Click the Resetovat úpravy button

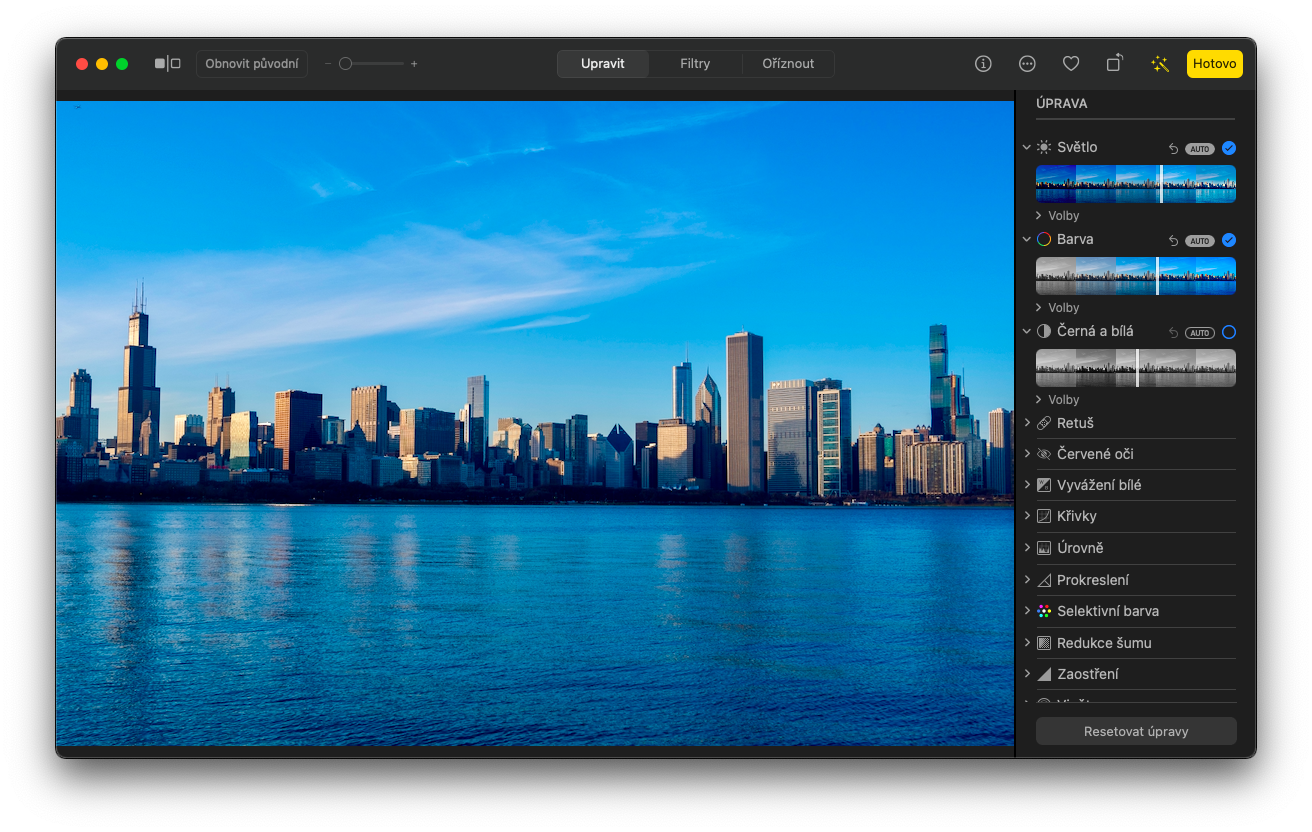[1136, 731]
